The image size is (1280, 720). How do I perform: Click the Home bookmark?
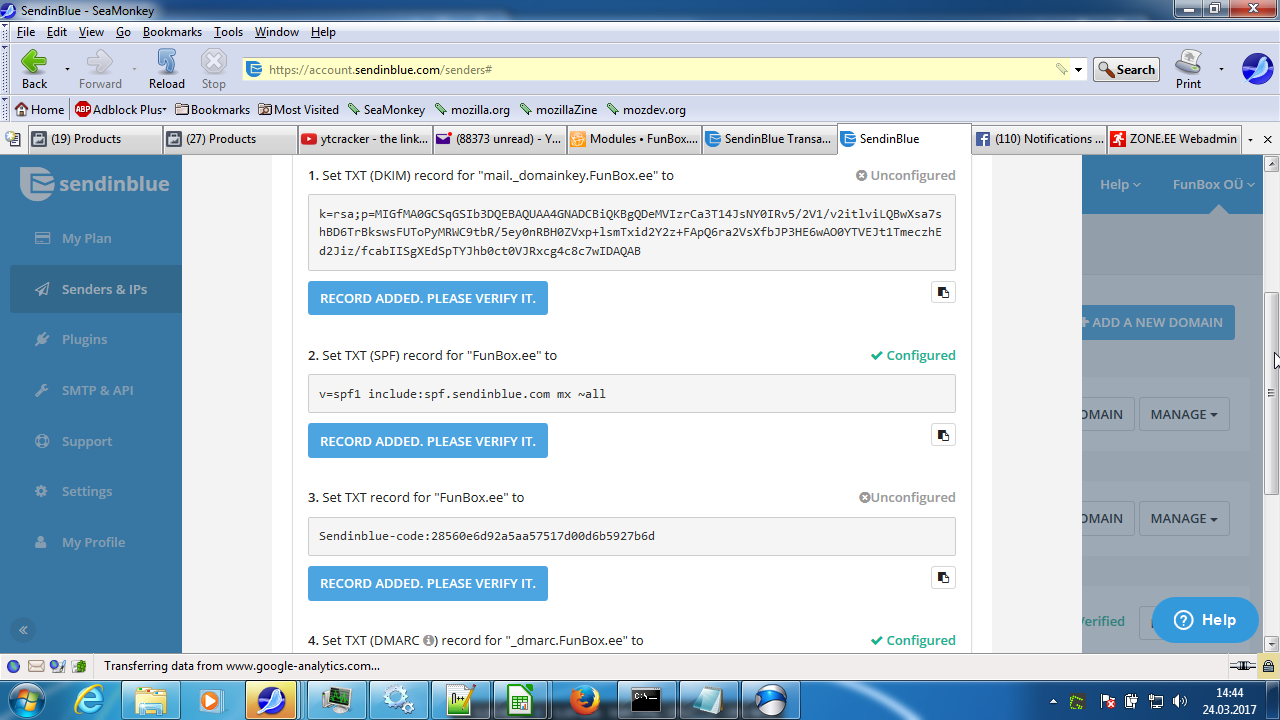point(39,110)
